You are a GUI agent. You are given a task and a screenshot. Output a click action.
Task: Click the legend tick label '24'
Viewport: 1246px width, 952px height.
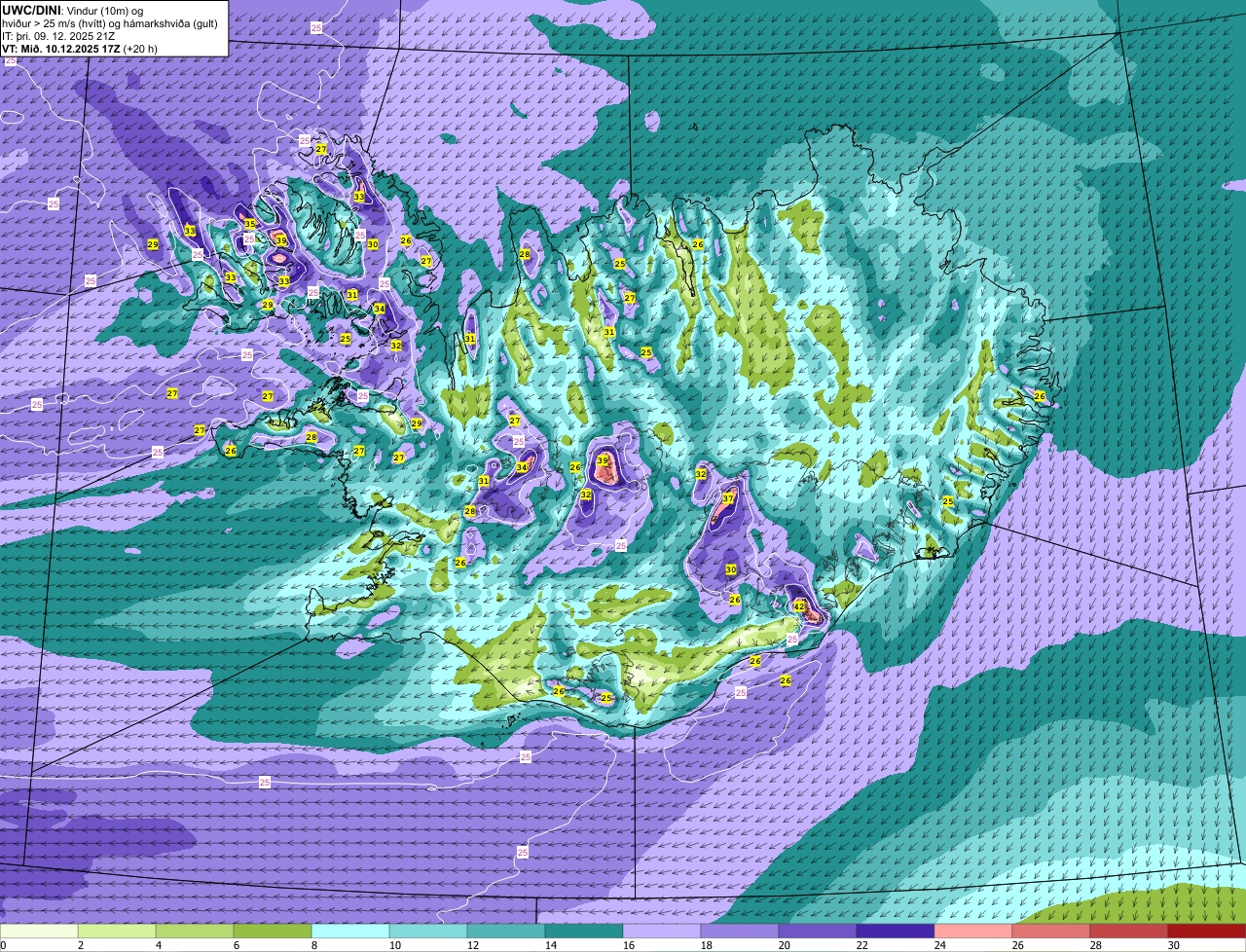coord(940,945)
